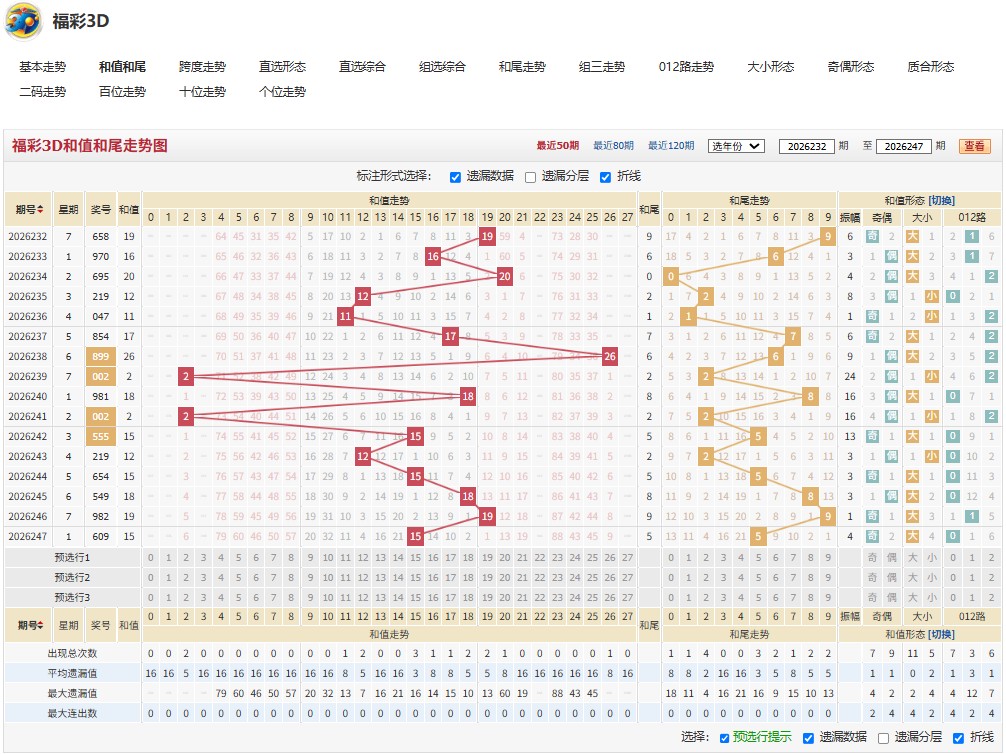Open the 百位走势 tab
The width and height of the screenshot is (1006, 754).
123,92
